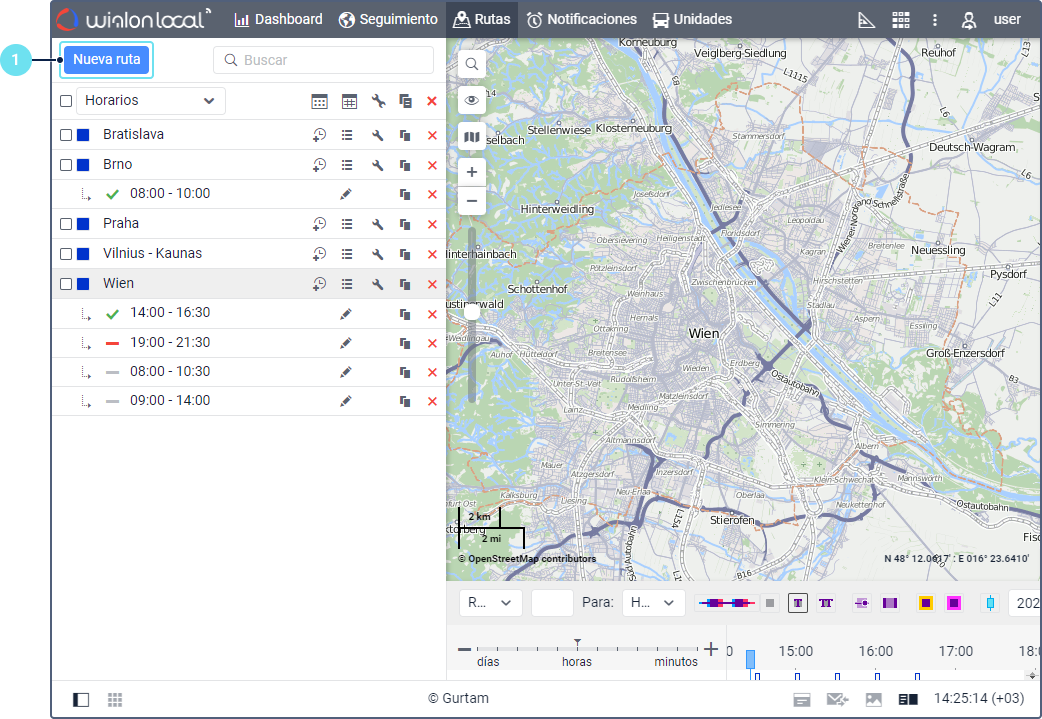This screenshot has width=1042, height=719.
Task: Open the user account menu
Action: (x=991, y=20)
